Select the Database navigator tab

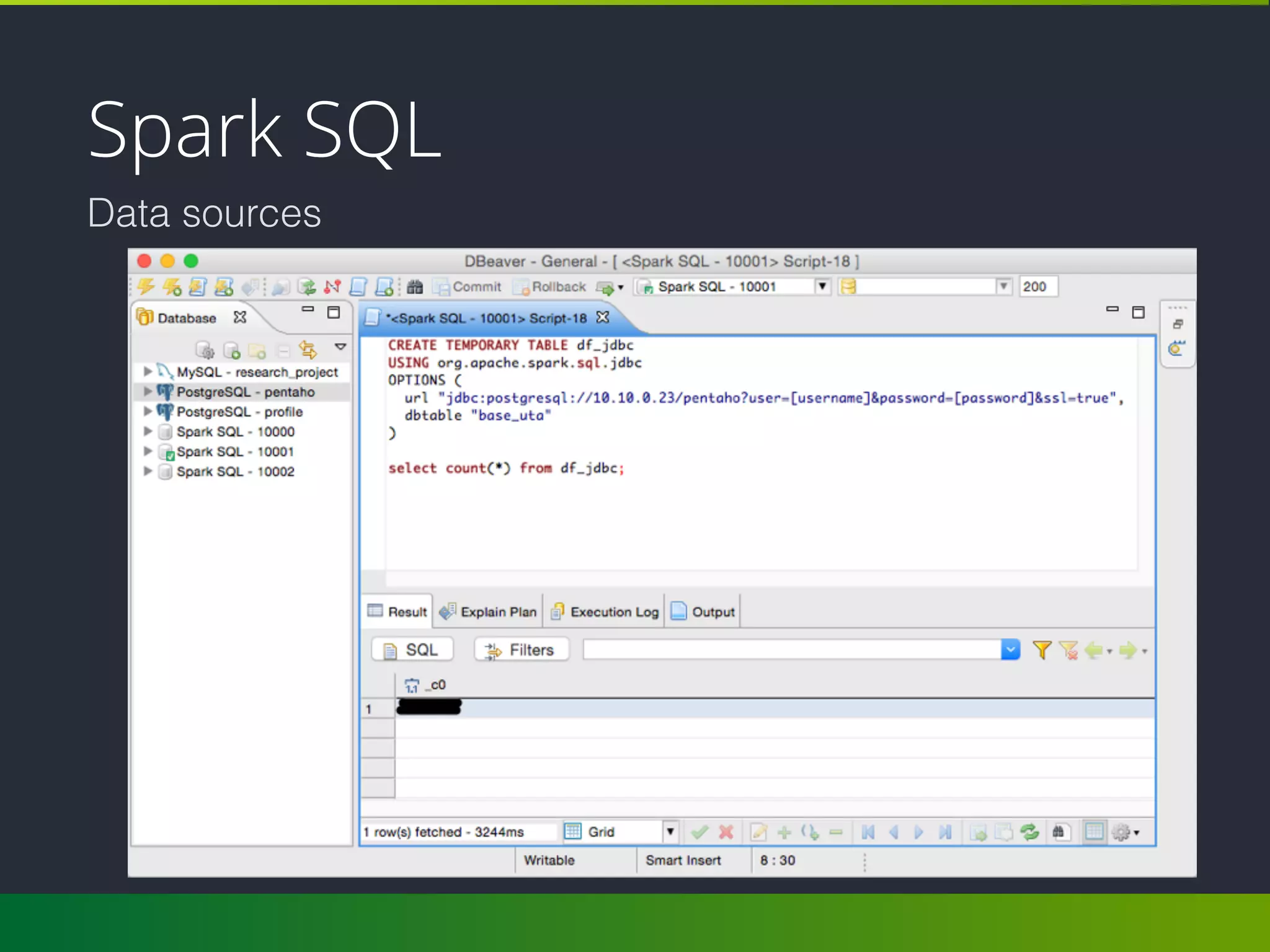pyautogui.click(x=186, y=318)
